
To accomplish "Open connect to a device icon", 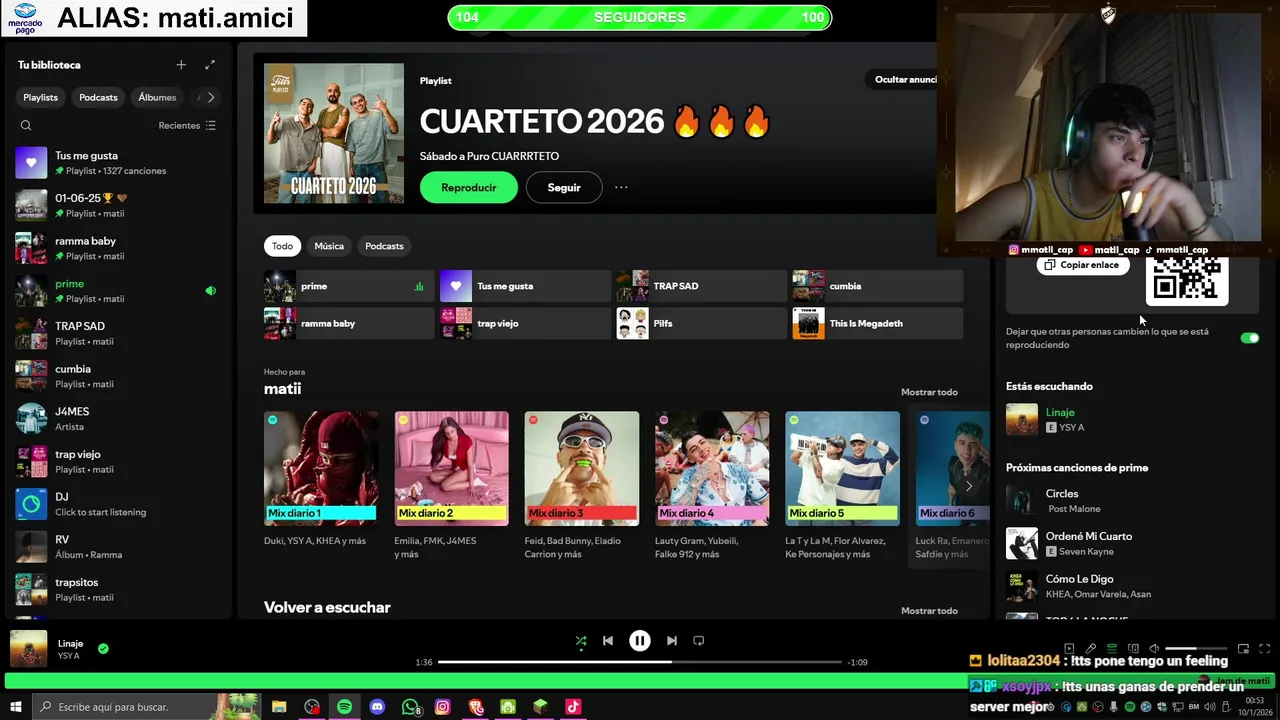I will (x=1133, y=649).
